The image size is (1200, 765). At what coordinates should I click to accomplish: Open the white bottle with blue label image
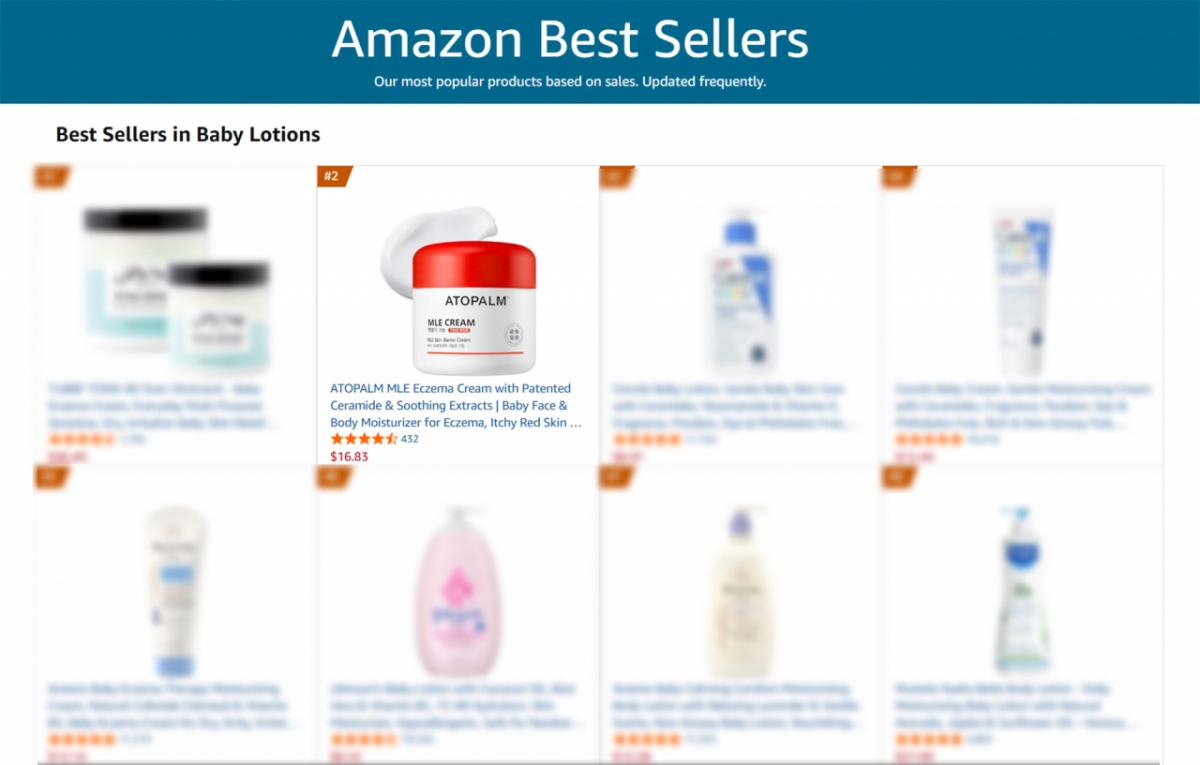(x=1022, y=590)
